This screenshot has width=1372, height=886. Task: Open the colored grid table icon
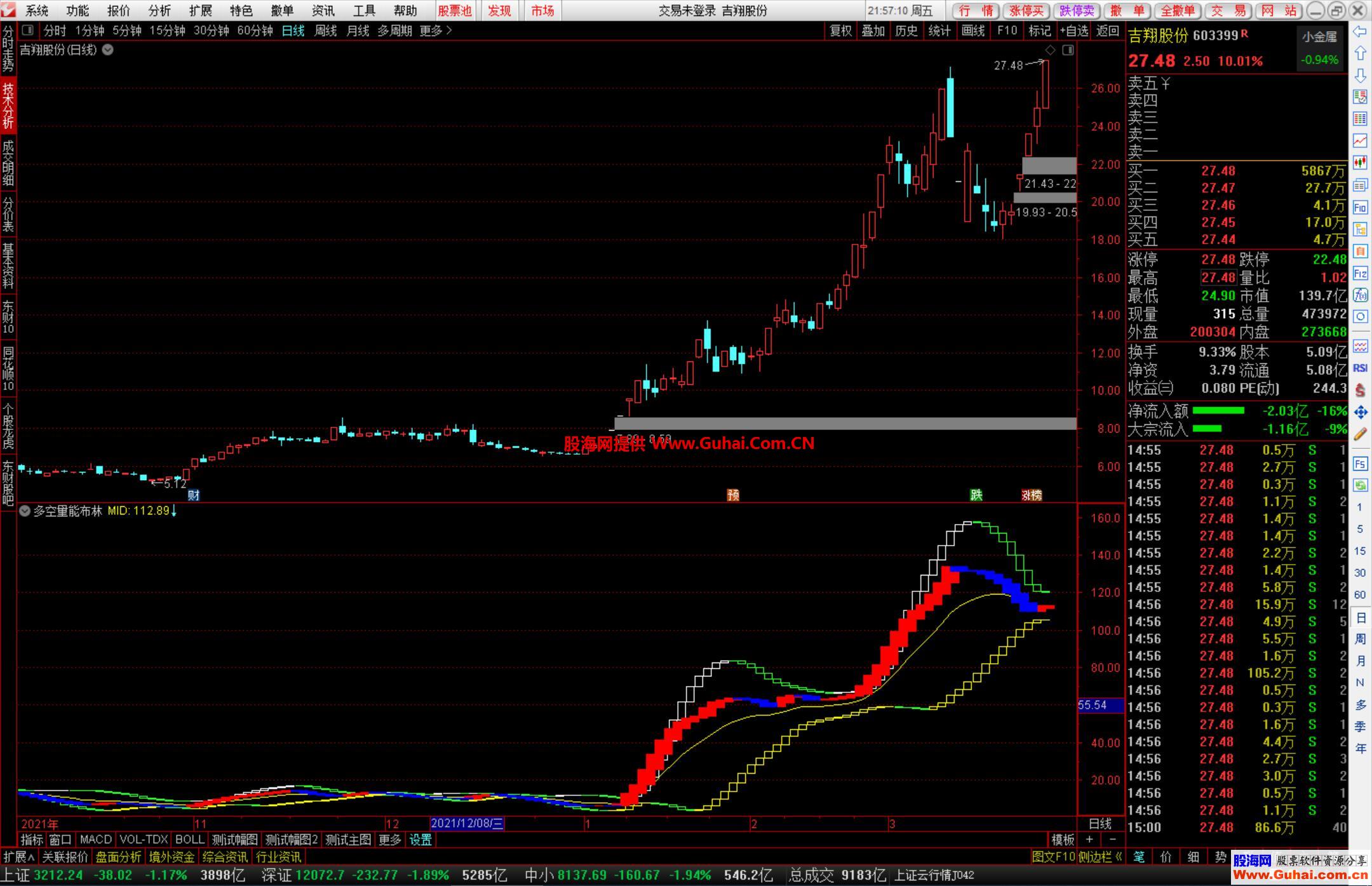coord(1360,119)
